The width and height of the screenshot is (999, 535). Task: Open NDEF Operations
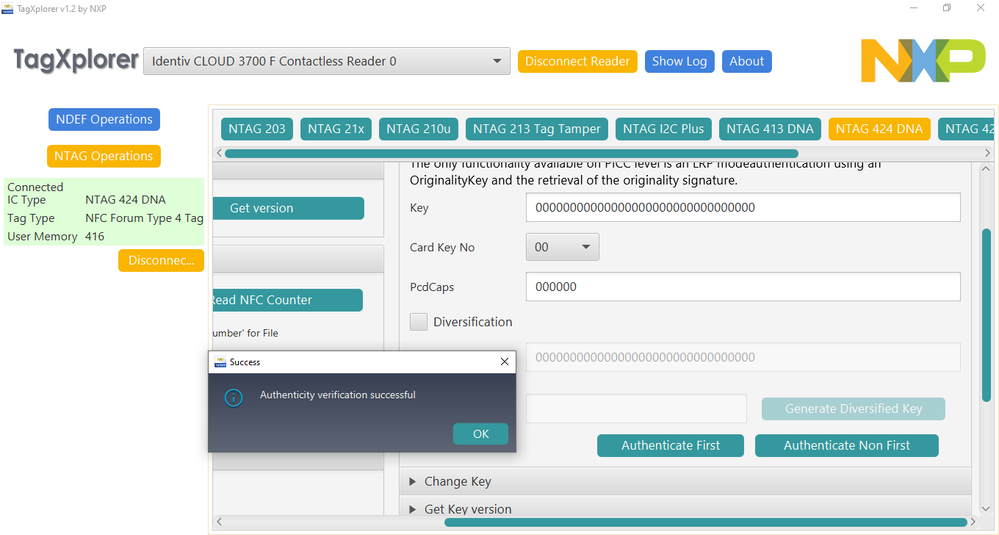[104, 119]
